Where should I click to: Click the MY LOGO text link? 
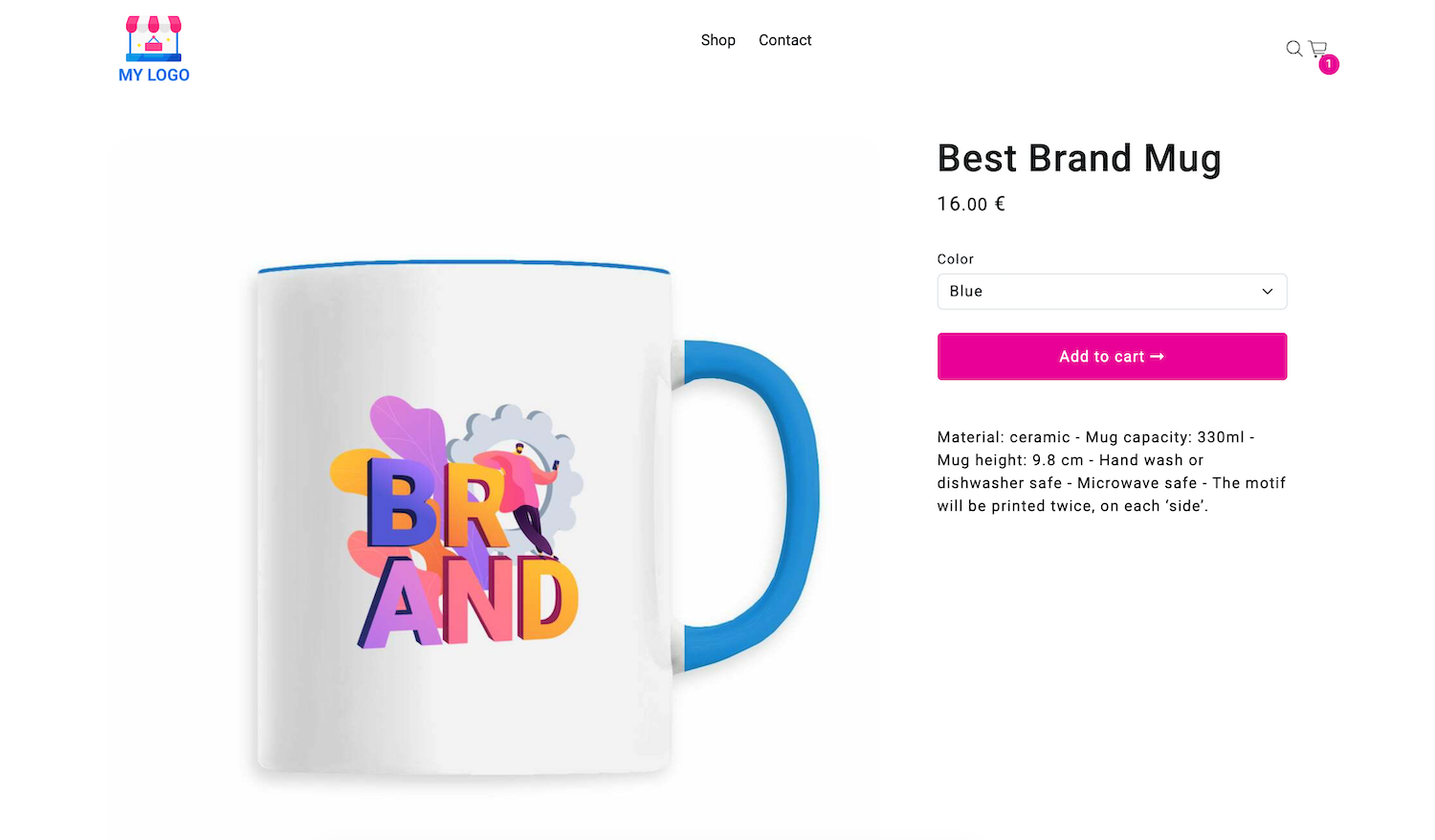pos(154,75)
